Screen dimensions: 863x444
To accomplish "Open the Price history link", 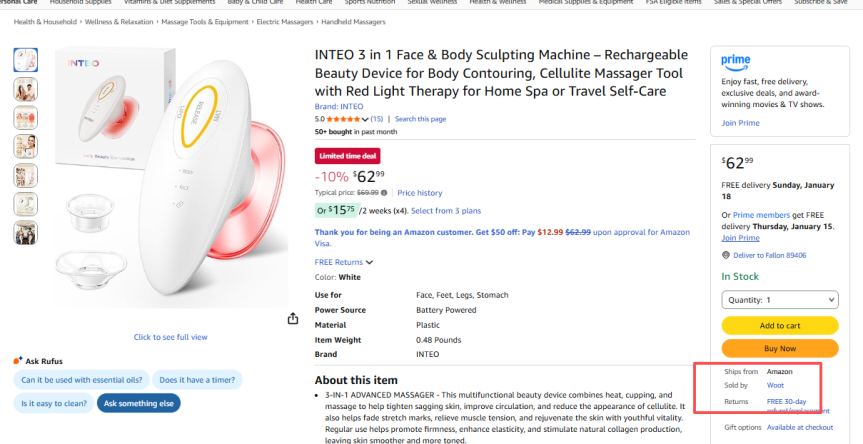I will coord(419,193).
